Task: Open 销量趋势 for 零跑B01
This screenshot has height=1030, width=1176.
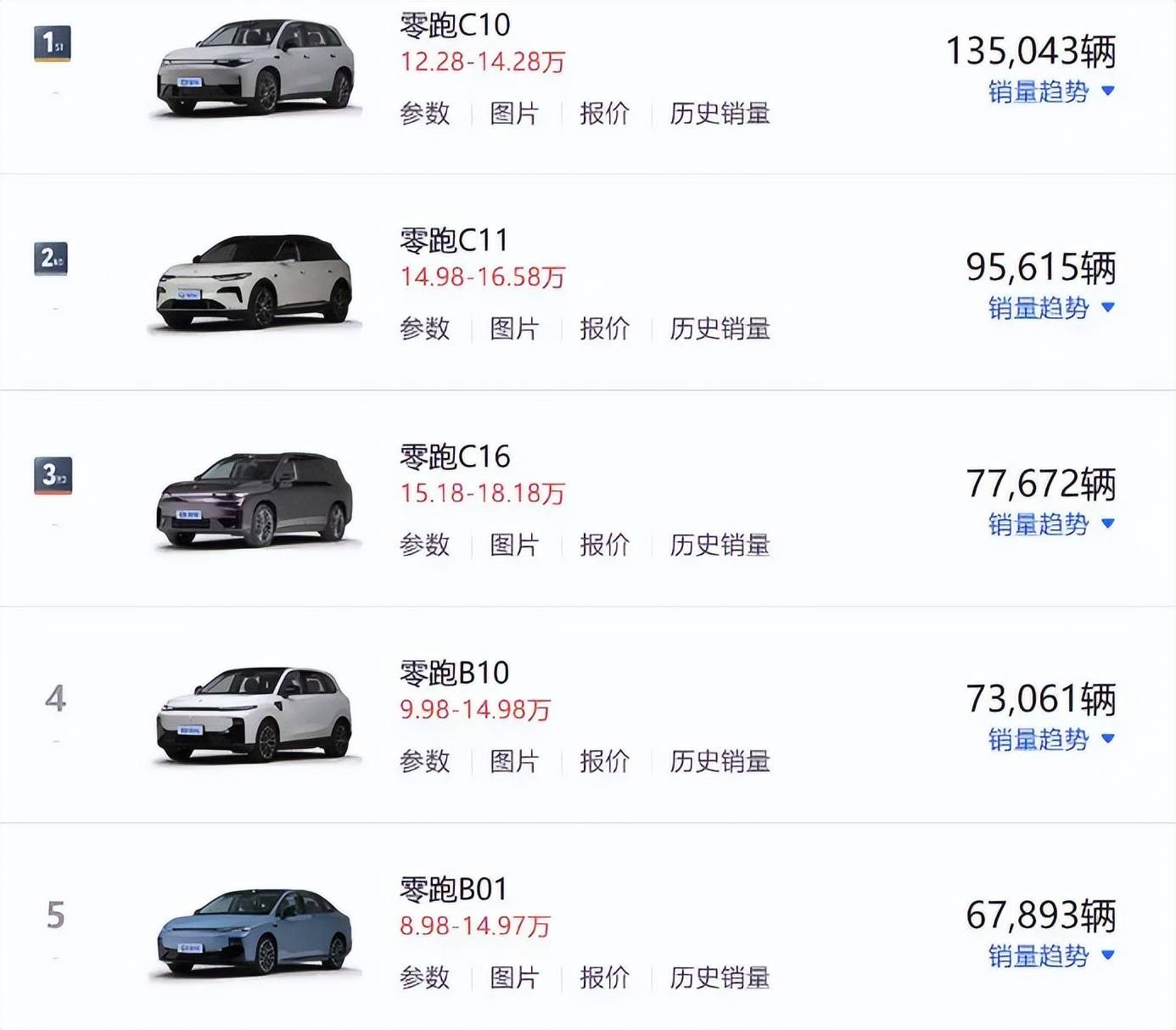Action: [x=1050, y=956]
